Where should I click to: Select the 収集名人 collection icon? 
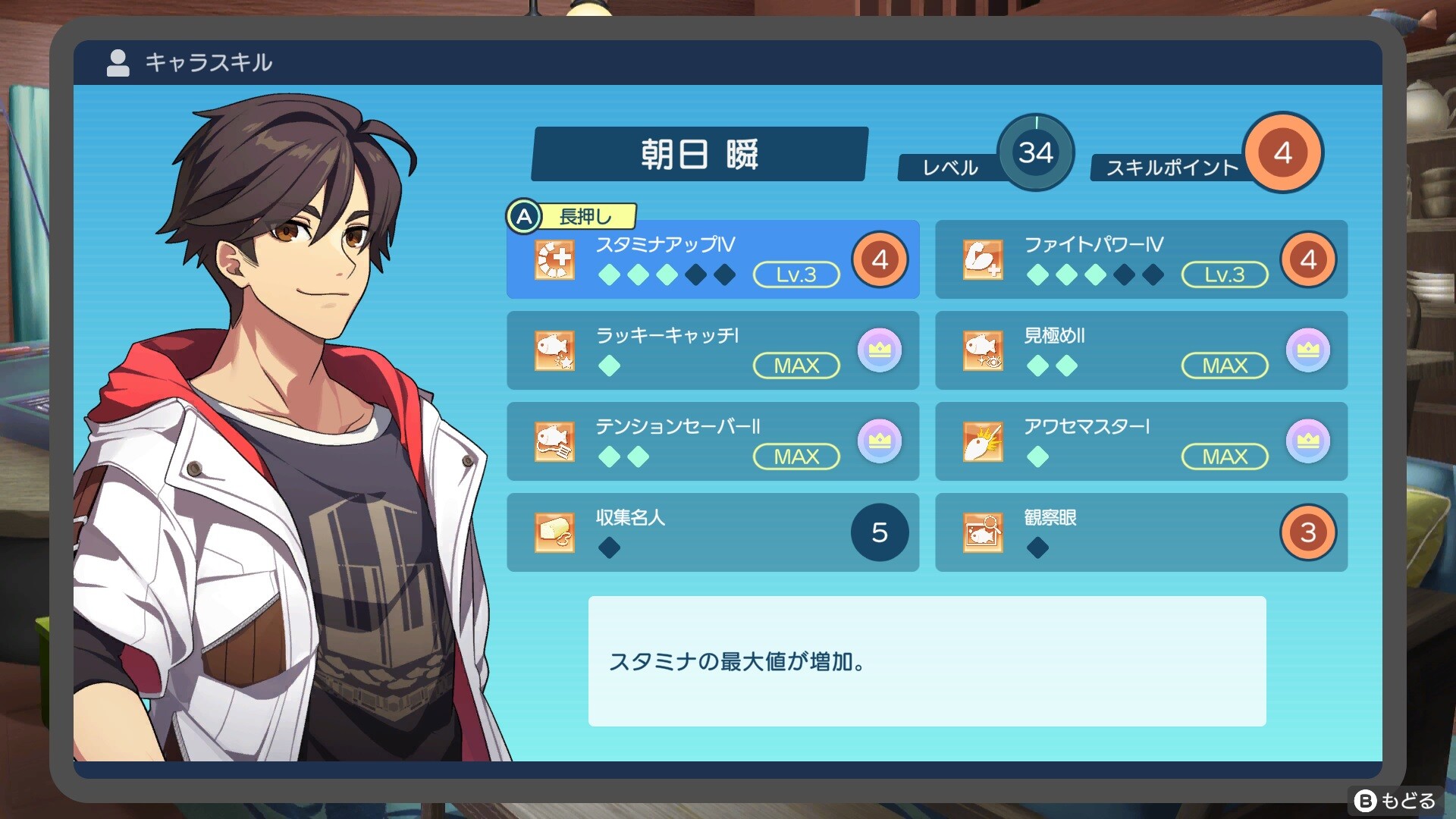(x=554, y=532)
